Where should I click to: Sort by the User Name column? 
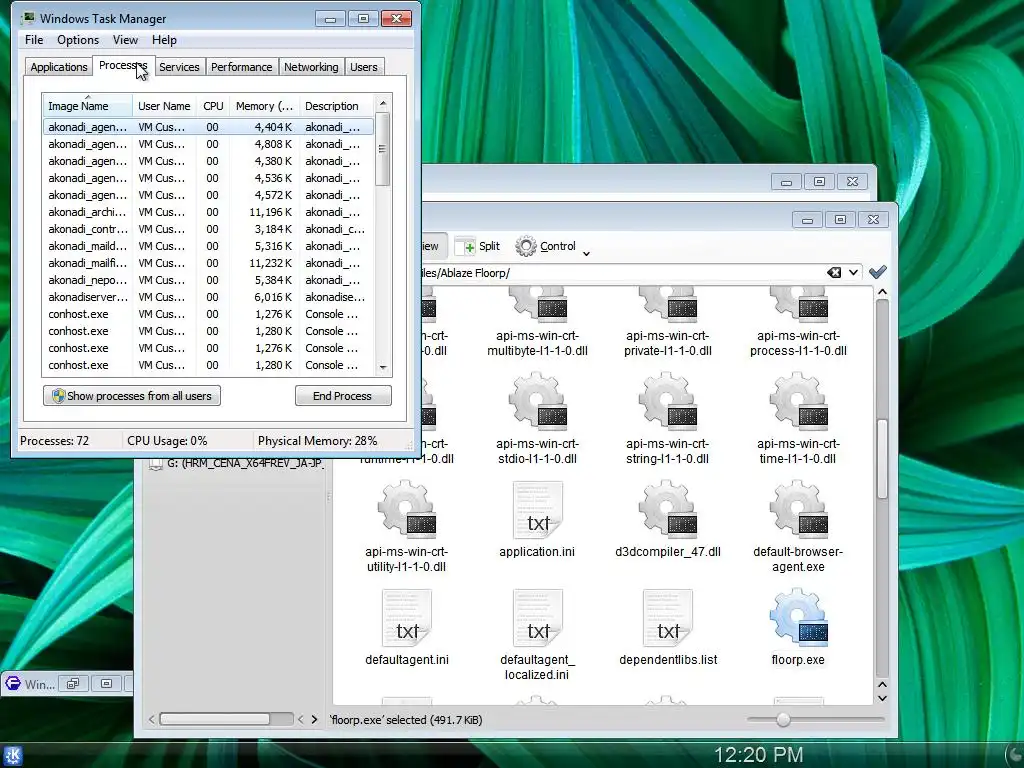click(164, 106)
